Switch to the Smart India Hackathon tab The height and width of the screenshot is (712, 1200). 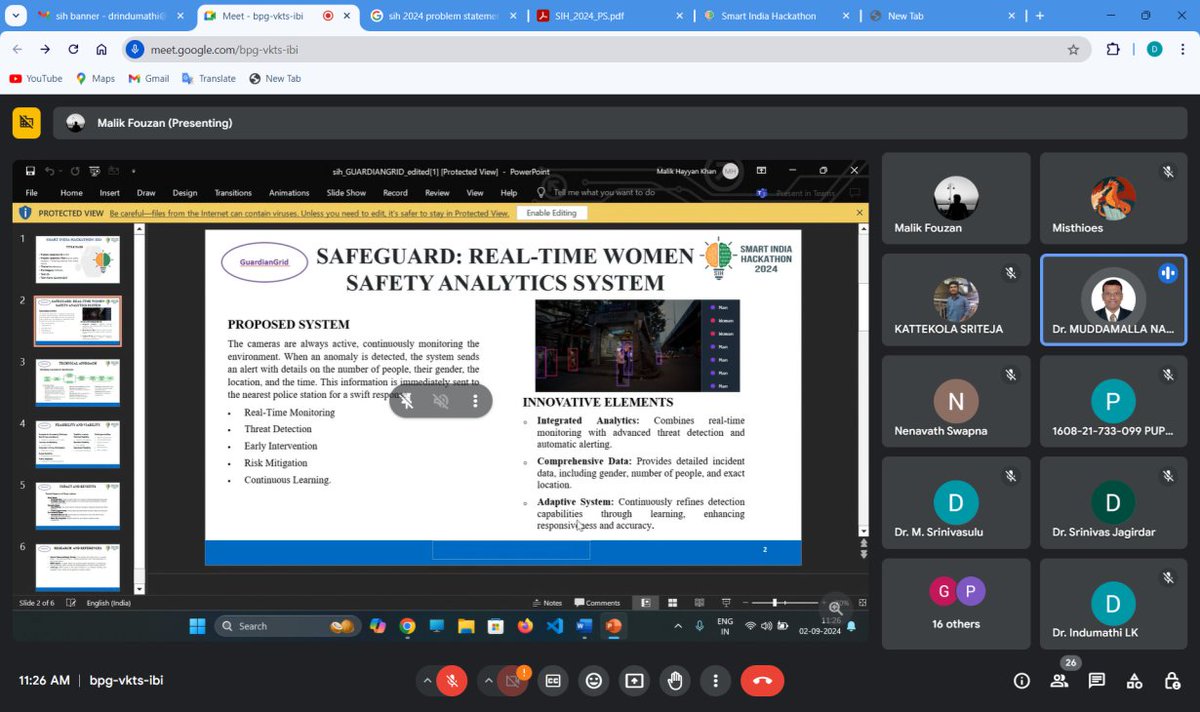coord(775,16)
